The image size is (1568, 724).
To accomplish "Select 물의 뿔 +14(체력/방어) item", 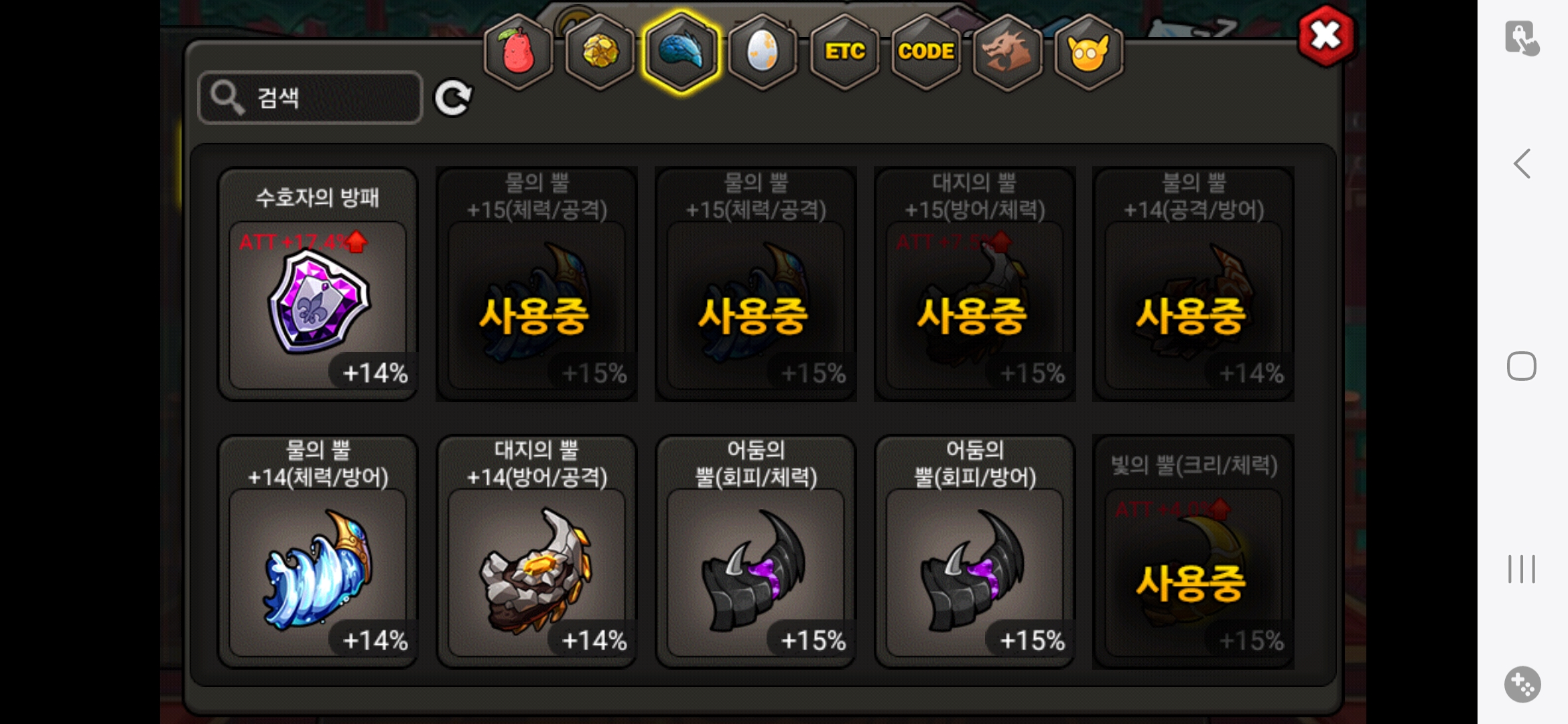I will pos(318,552).
